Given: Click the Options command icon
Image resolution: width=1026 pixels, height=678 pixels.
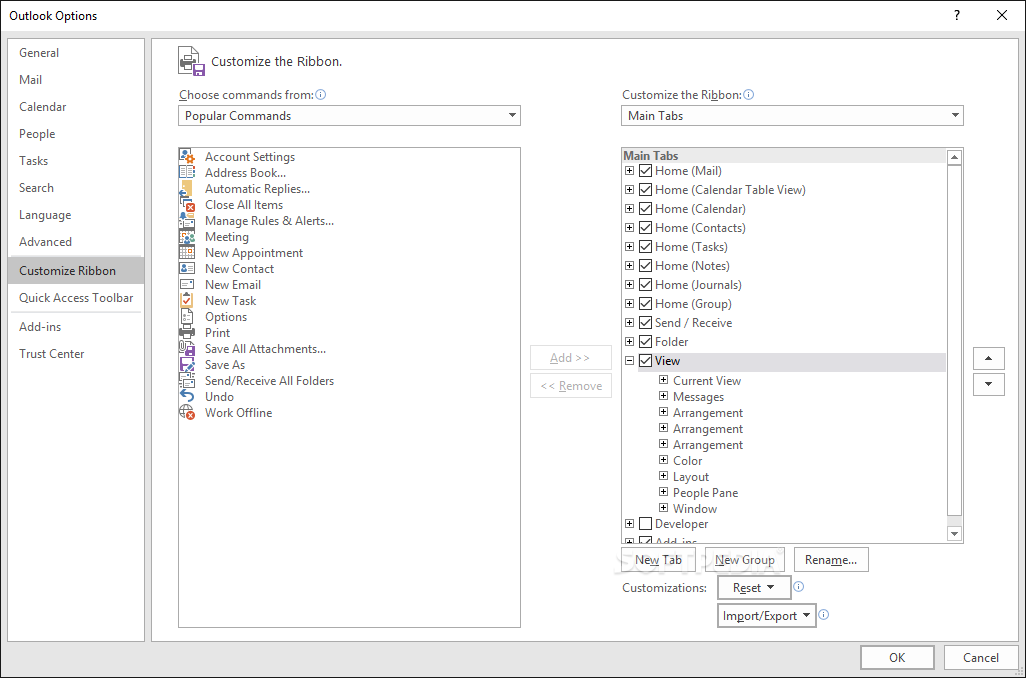Looking at the screenshot, I should coord(187,317).
